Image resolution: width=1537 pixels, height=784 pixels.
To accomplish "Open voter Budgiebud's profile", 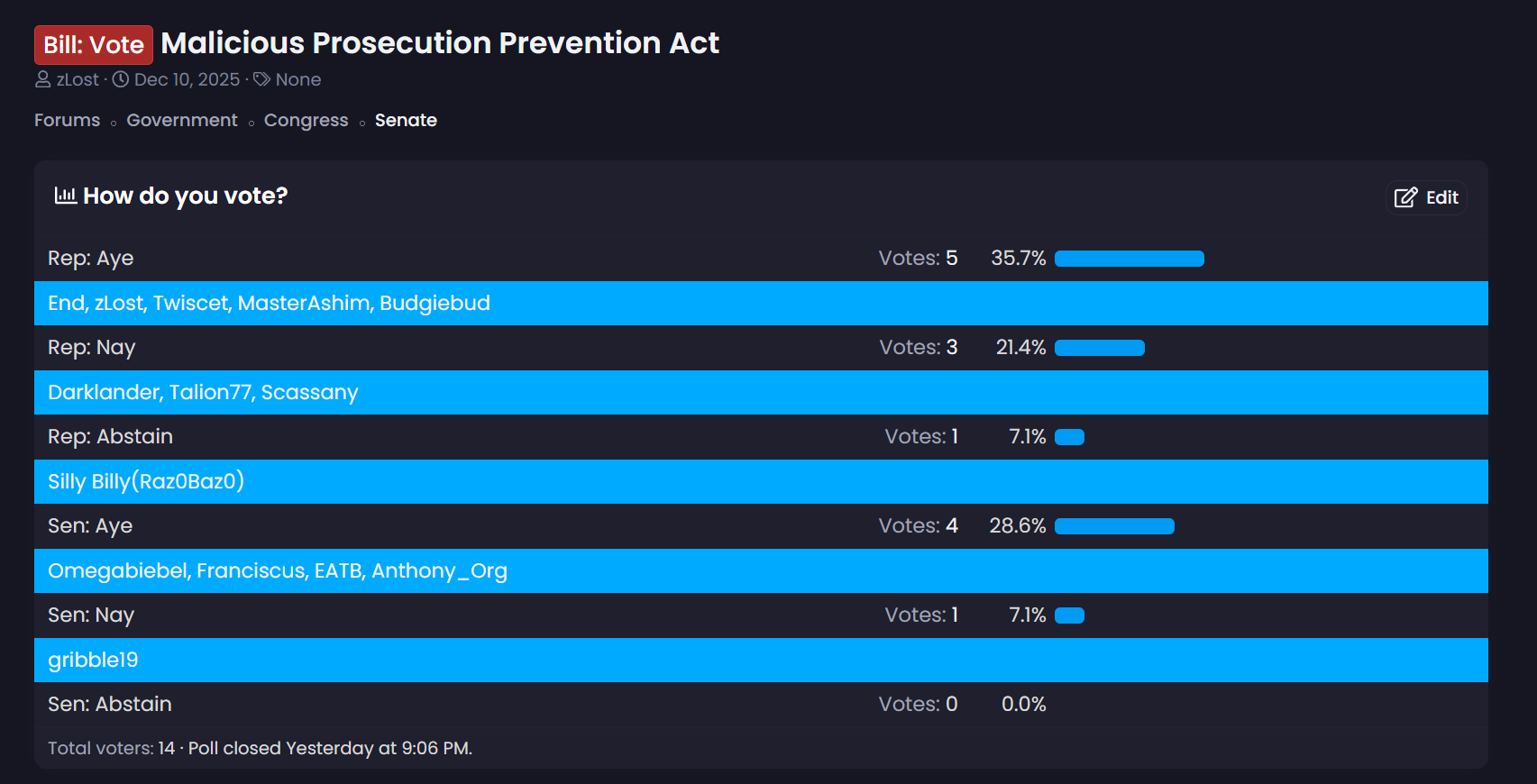I will click(435, 303).
